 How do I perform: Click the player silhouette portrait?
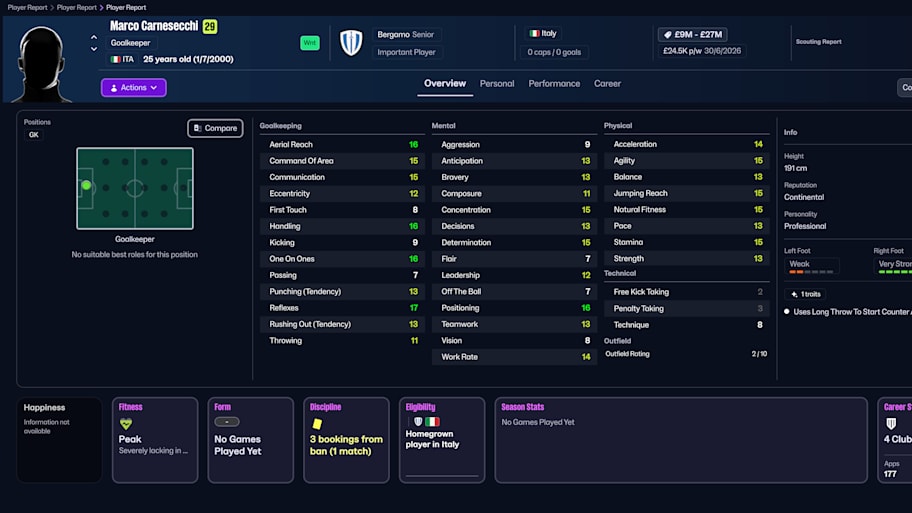tap(42, 64)
